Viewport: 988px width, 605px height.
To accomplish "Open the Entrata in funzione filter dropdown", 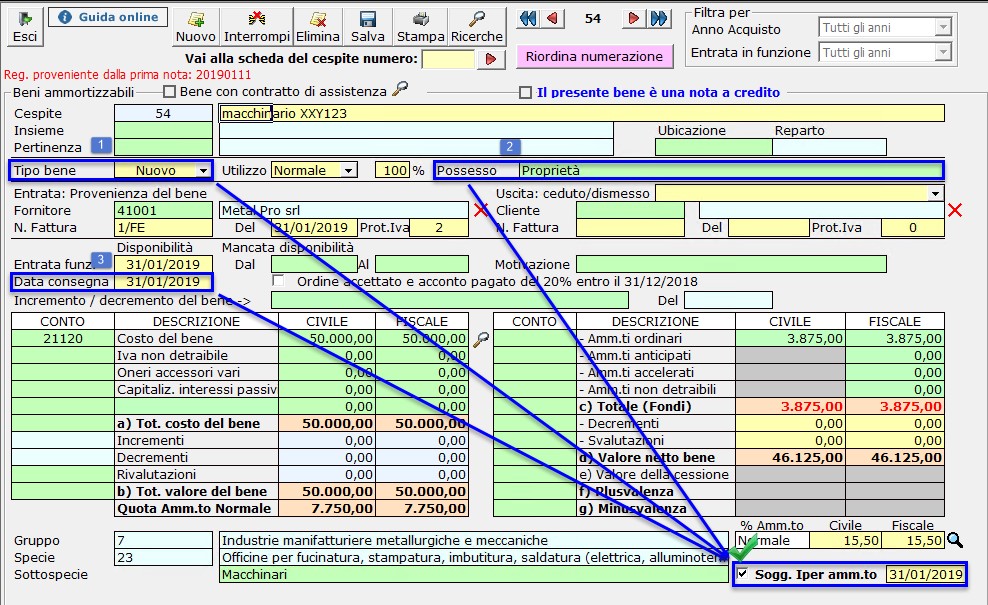I will point(943,52).
